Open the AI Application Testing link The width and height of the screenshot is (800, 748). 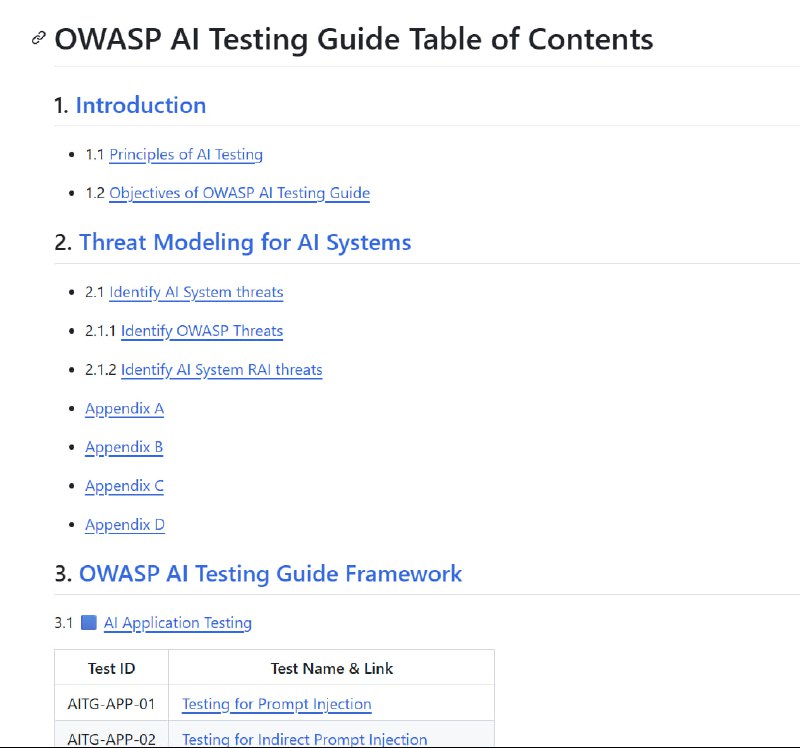pos(178,623)
